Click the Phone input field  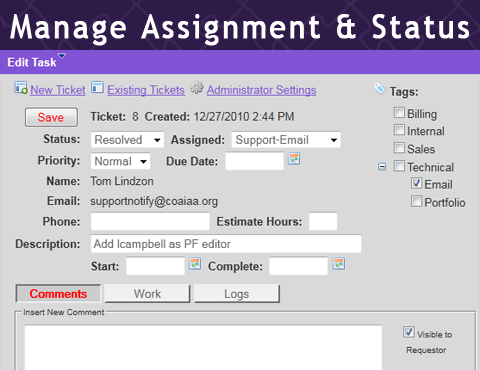pyautogui.click(x=150, y=221)
